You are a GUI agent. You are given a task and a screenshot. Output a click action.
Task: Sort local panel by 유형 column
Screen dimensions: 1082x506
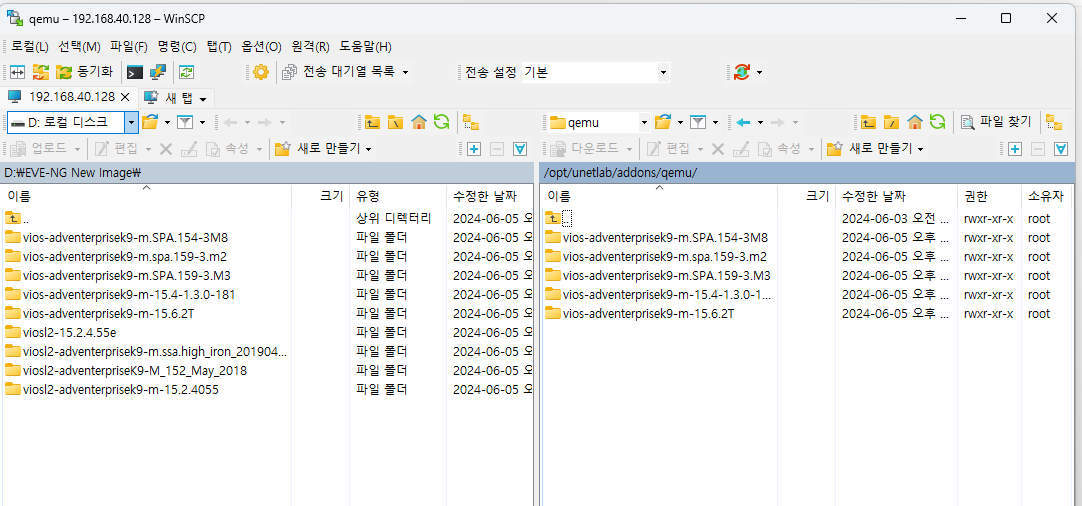[397, 196]
